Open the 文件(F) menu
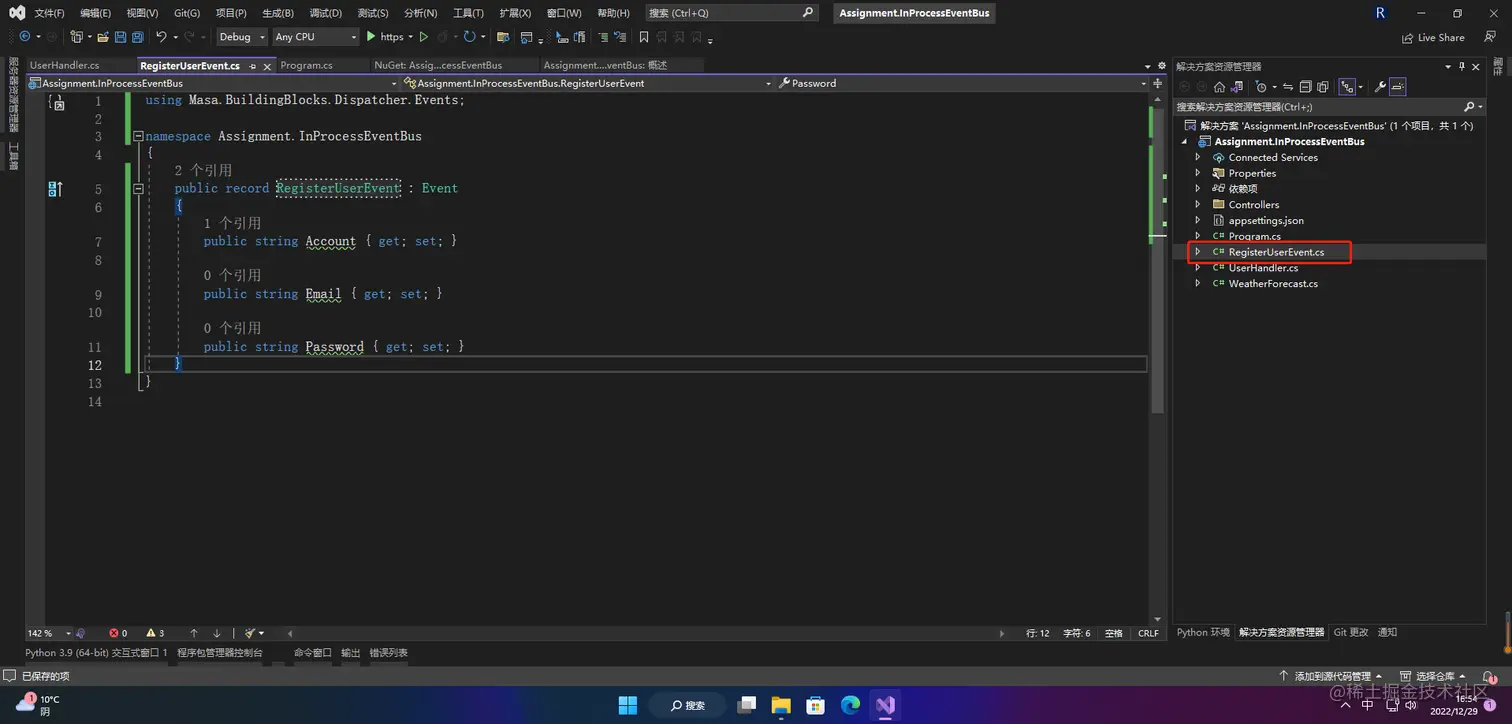This screenshot has width=1512, height=724. 49,13
